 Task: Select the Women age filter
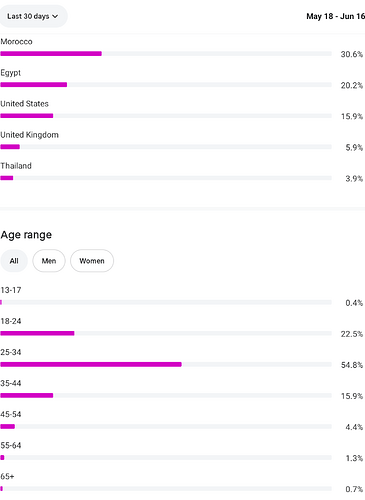(92, 261)
